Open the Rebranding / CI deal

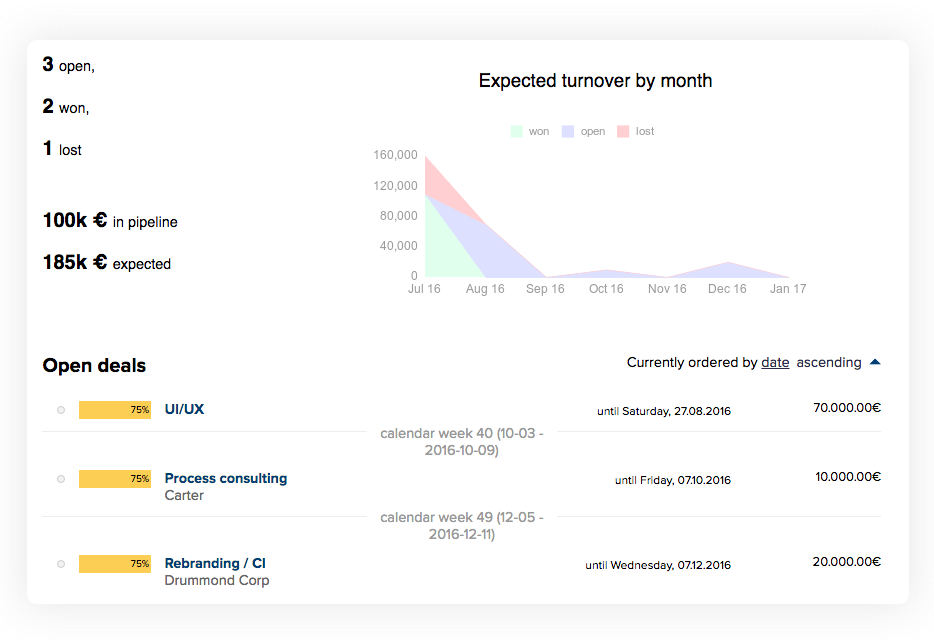pos(215,563)
